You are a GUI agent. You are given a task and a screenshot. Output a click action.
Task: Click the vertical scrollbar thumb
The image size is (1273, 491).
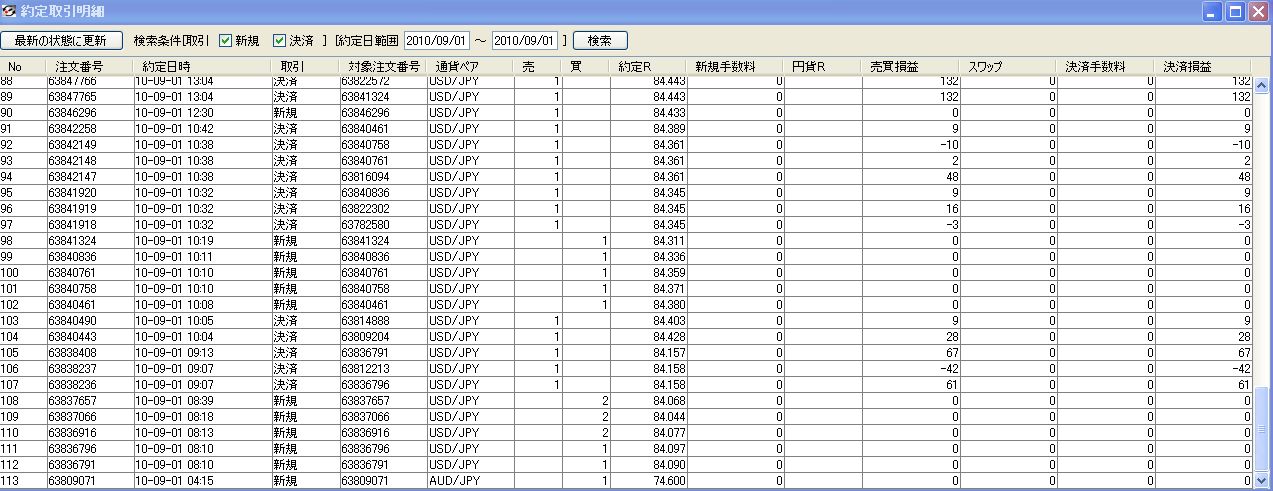[x=1261, y=430]
